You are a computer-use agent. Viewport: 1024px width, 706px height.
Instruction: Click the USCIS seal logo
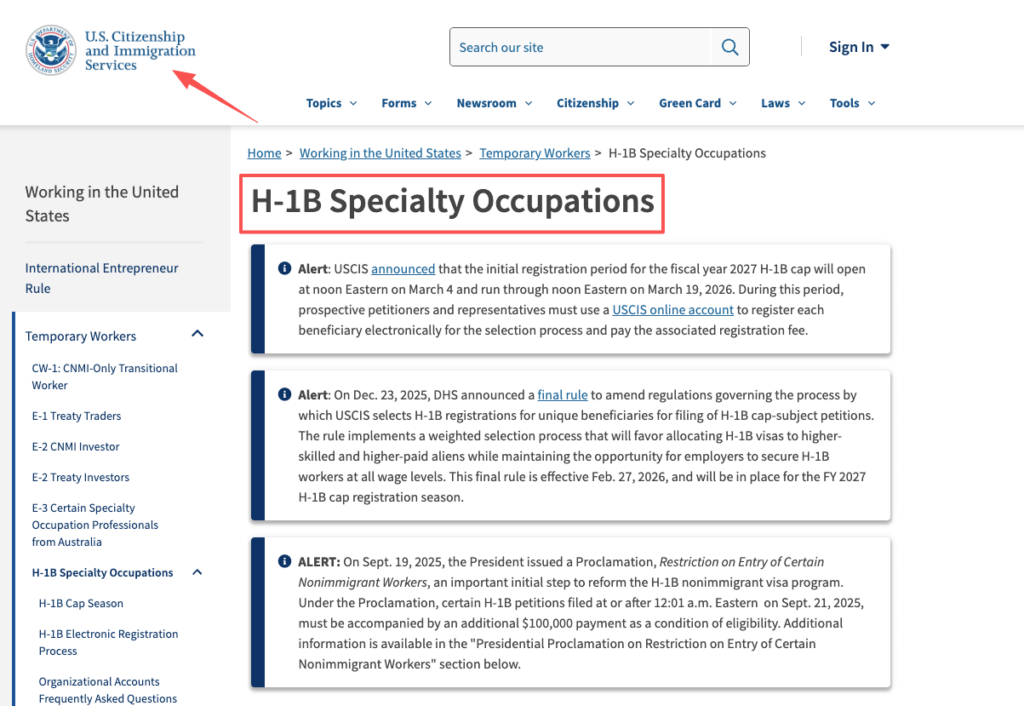click(50, 47)
